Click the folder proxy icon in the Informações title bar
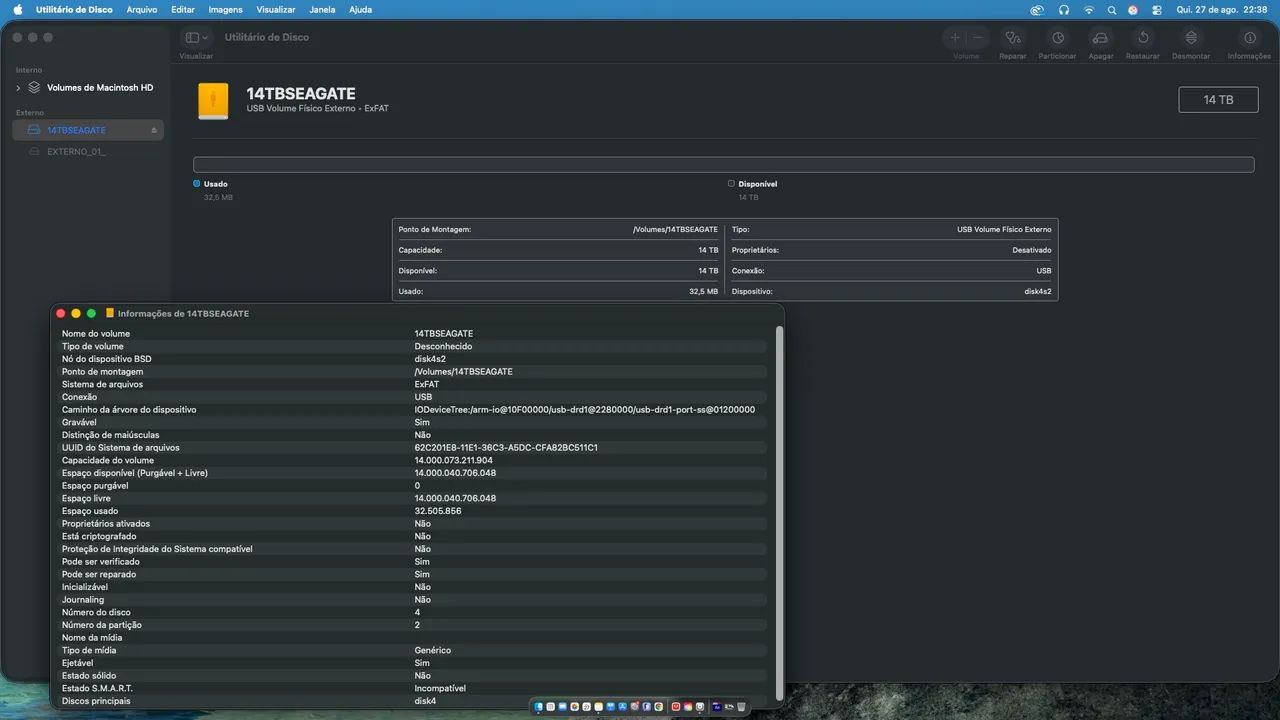1280x720 pixels. [110, 313]
